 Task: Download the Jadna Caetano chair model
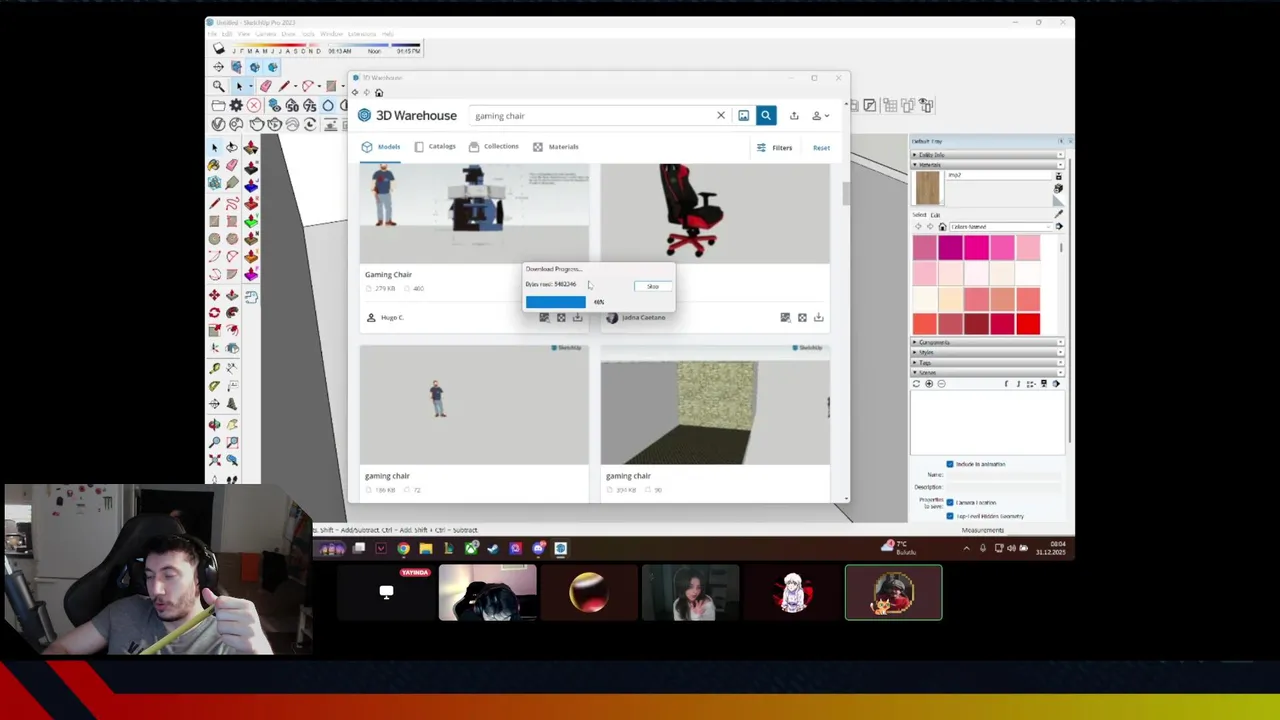(818, 318)
